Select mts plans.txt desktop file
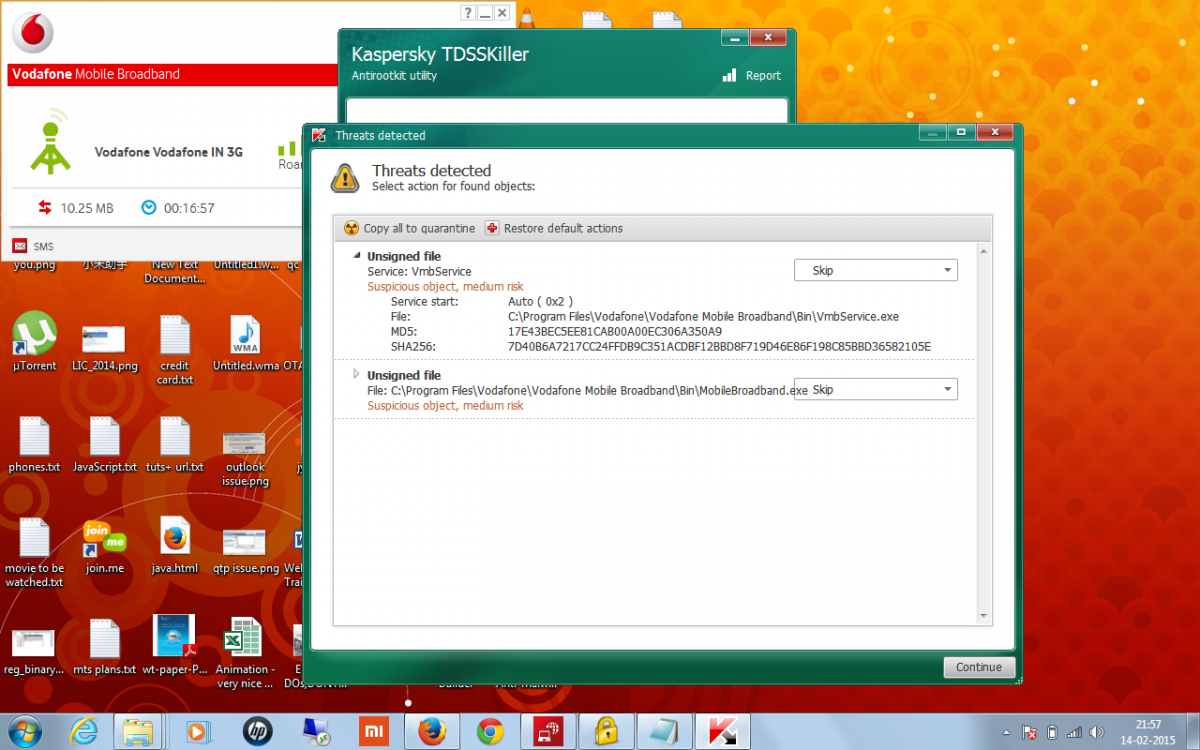 [104, 646]
